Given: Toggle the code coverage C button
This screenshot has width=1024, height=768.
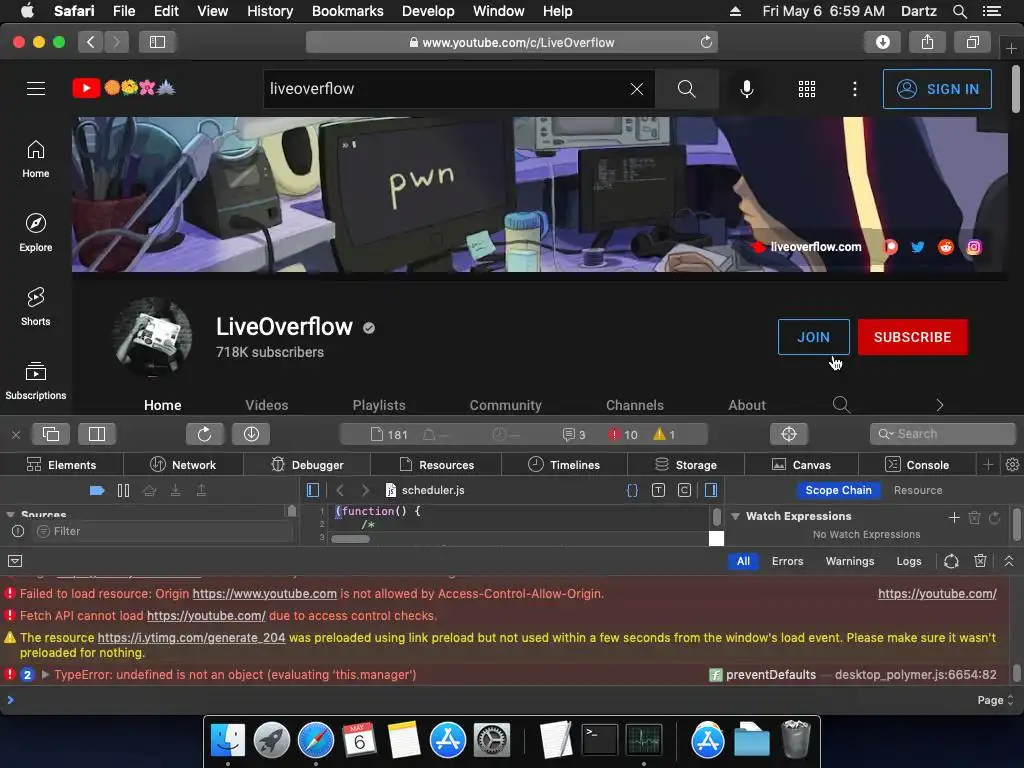Looking at the screenshot, I should pyautogui.click(x=684, y=490).
